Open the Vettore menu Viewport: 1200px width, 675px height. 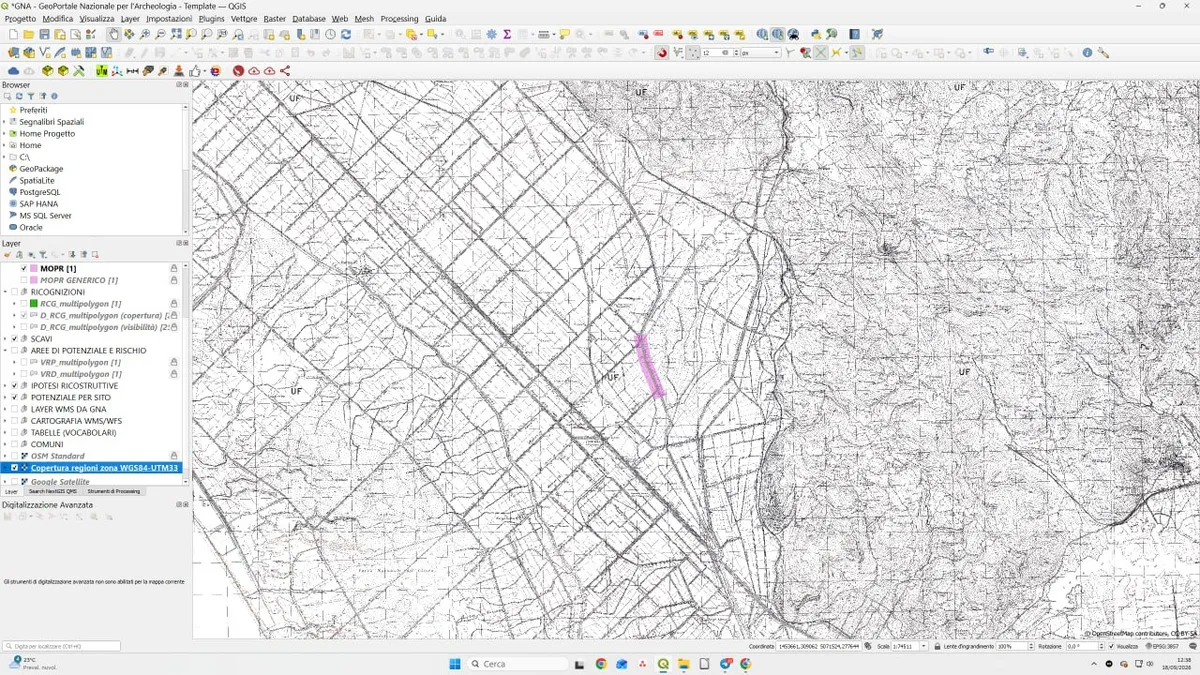pos(244,19)
